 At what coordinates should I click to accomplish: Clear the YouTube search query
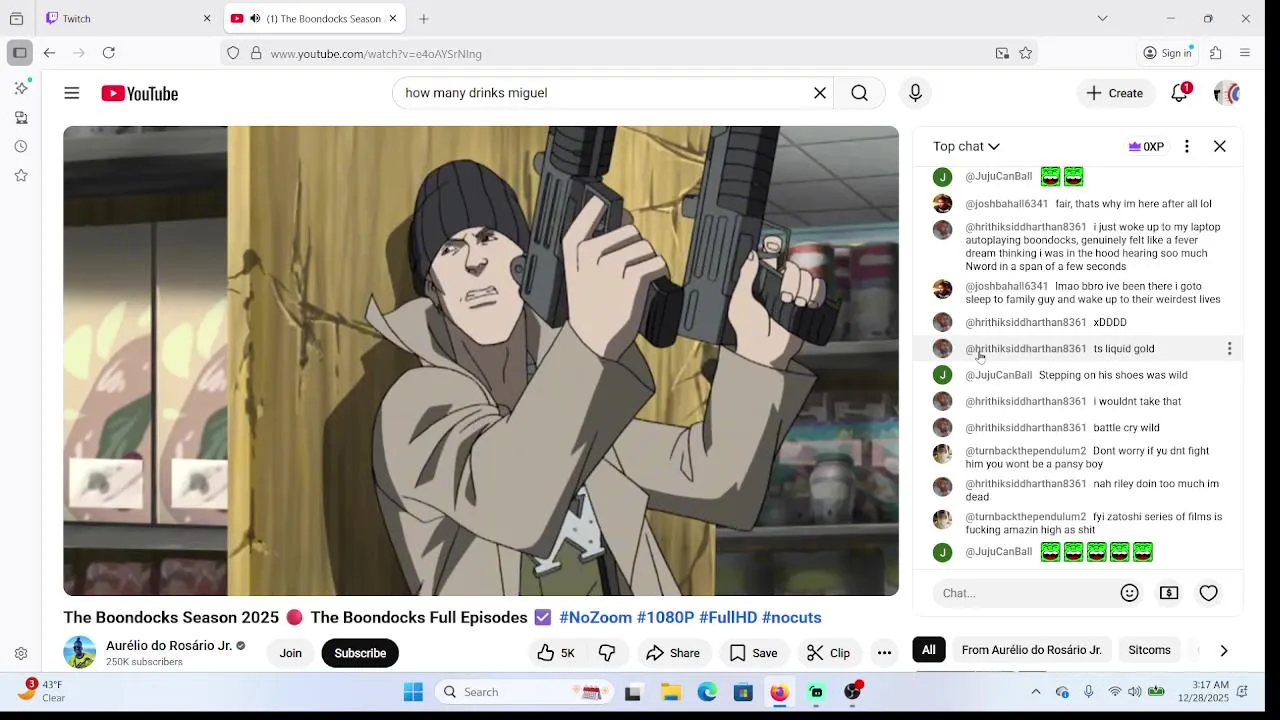click(820, 93)
